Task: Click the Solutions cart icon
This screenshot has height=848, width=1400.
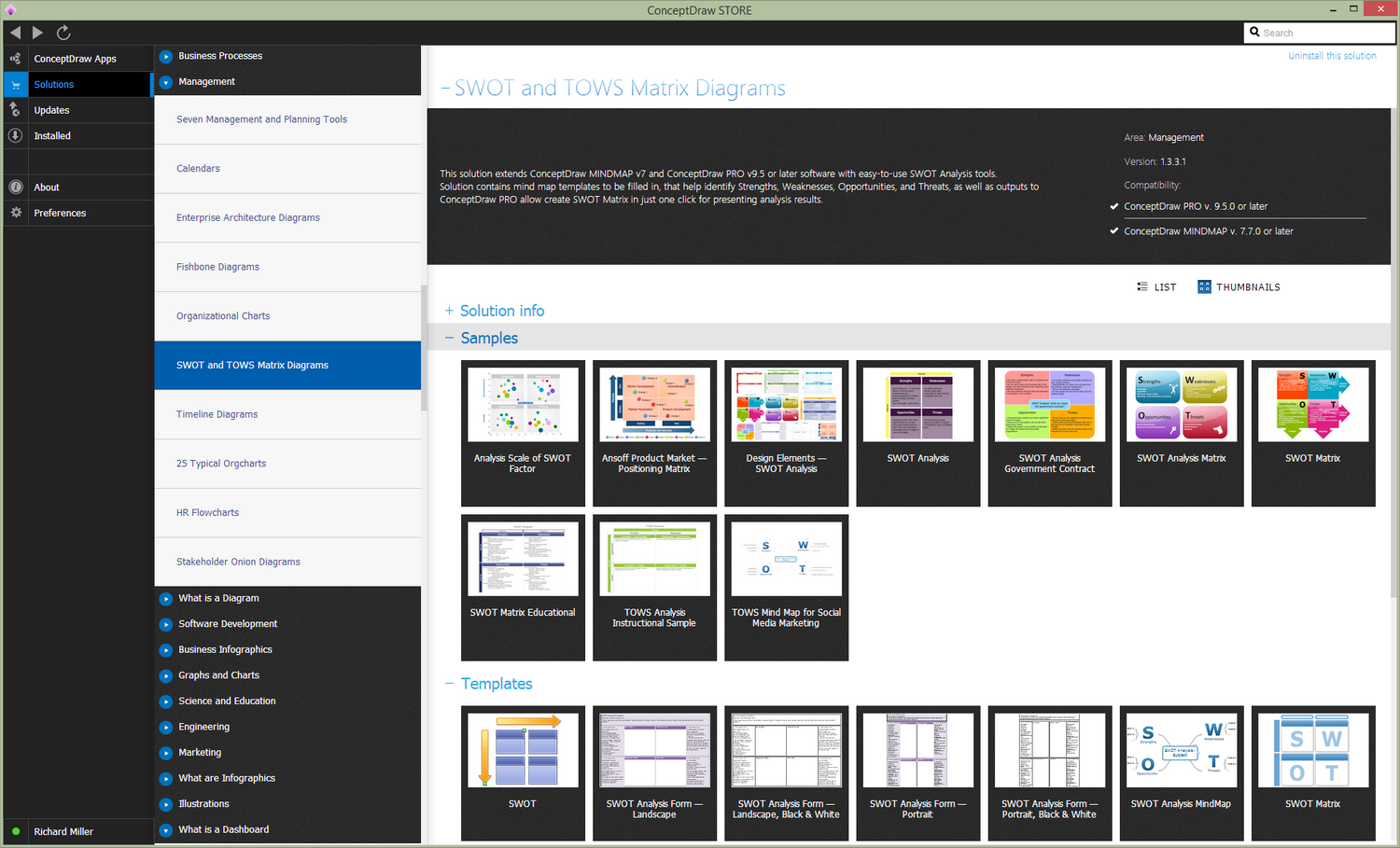Action: 15,84
